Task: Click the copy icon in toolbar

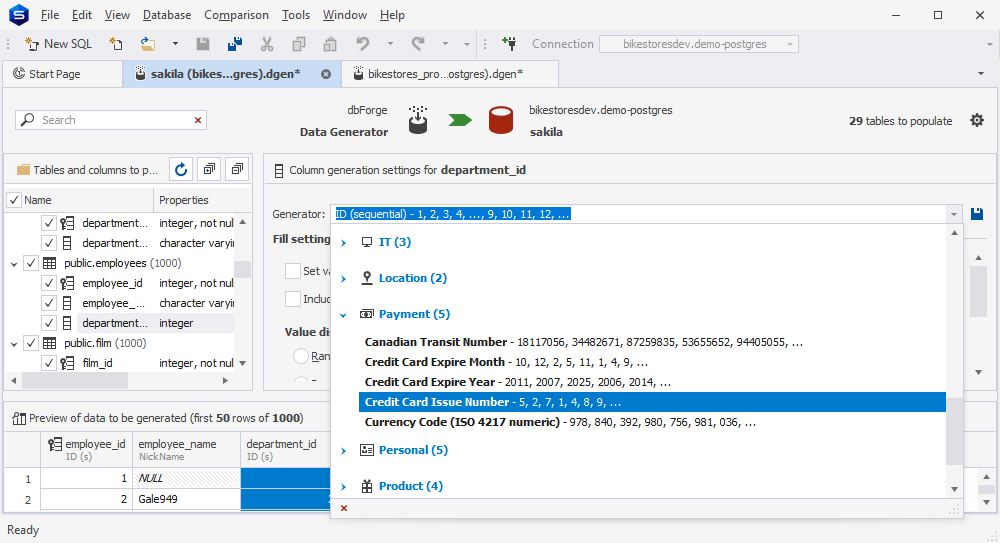Action: (x=298, y=44)
